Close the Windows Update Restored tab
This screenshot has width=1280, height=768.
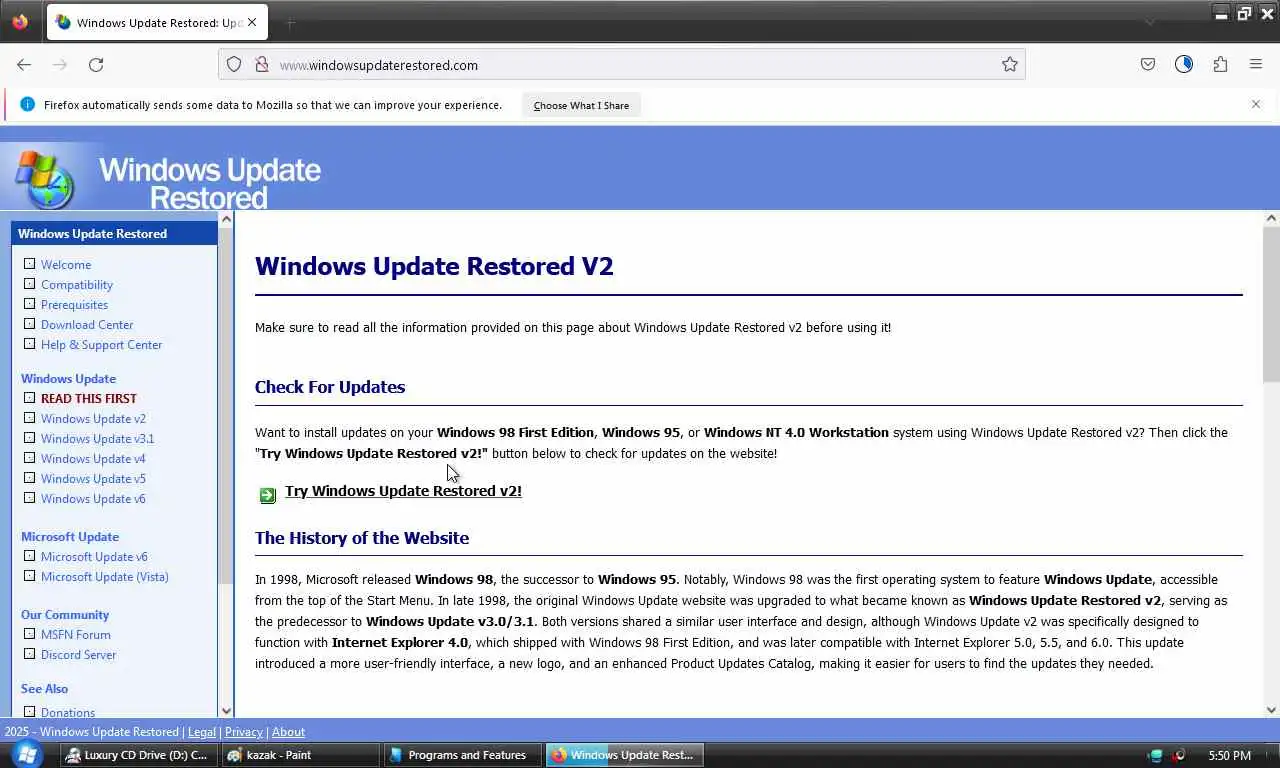(252, 22)
